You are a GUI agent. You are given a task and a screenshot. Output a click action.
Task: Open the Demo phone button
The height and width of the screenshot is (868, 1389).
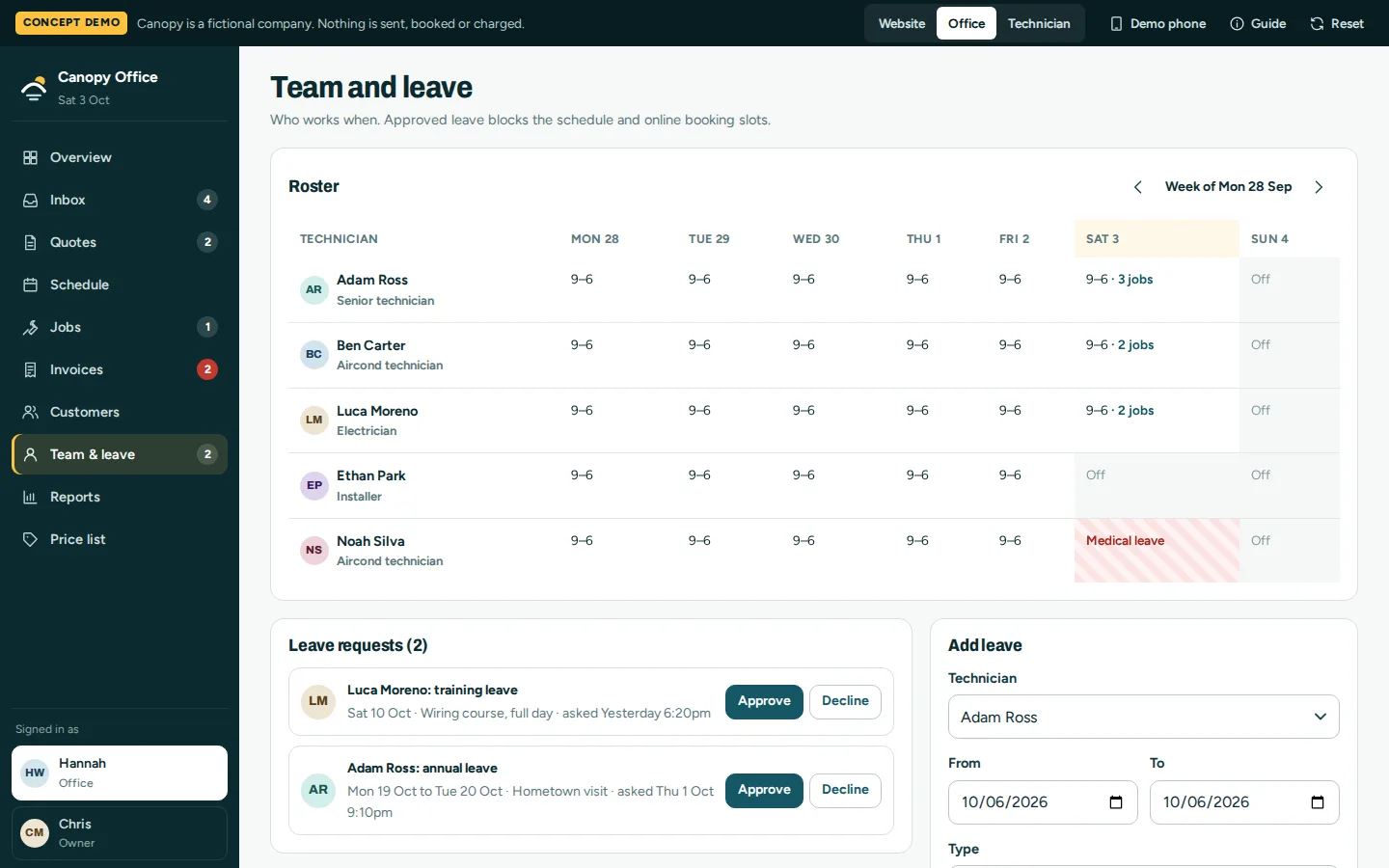click(x=1157, y=23)
